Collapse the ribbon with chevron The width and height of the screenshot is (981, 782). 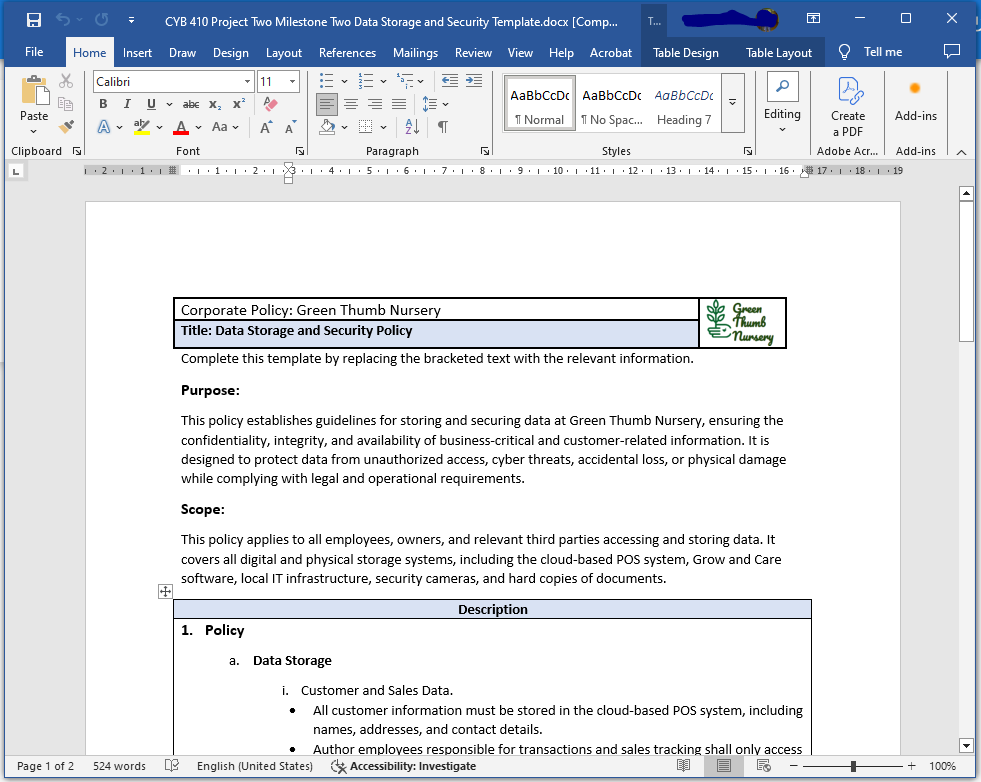pyautogui.click(x=962, y=152)
